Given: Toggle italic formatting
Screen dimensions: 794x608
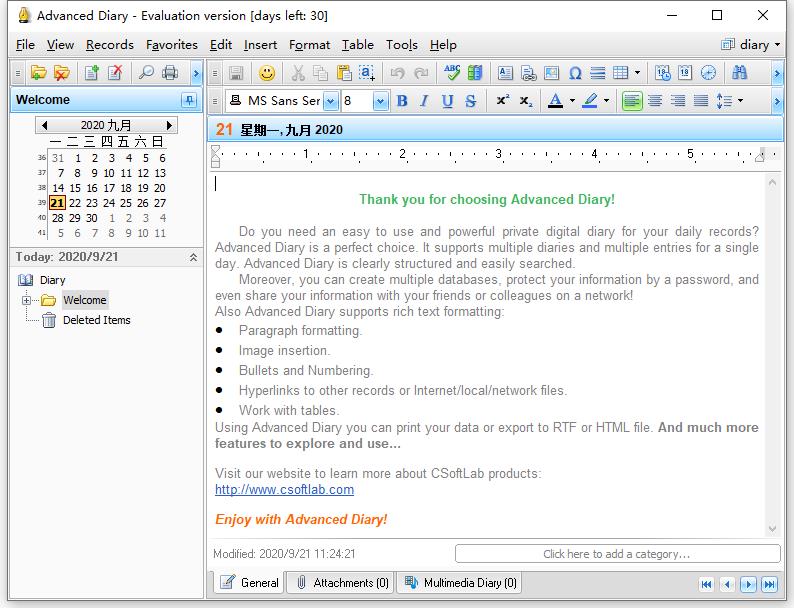Looking at the screenshot, I should 424,101.
